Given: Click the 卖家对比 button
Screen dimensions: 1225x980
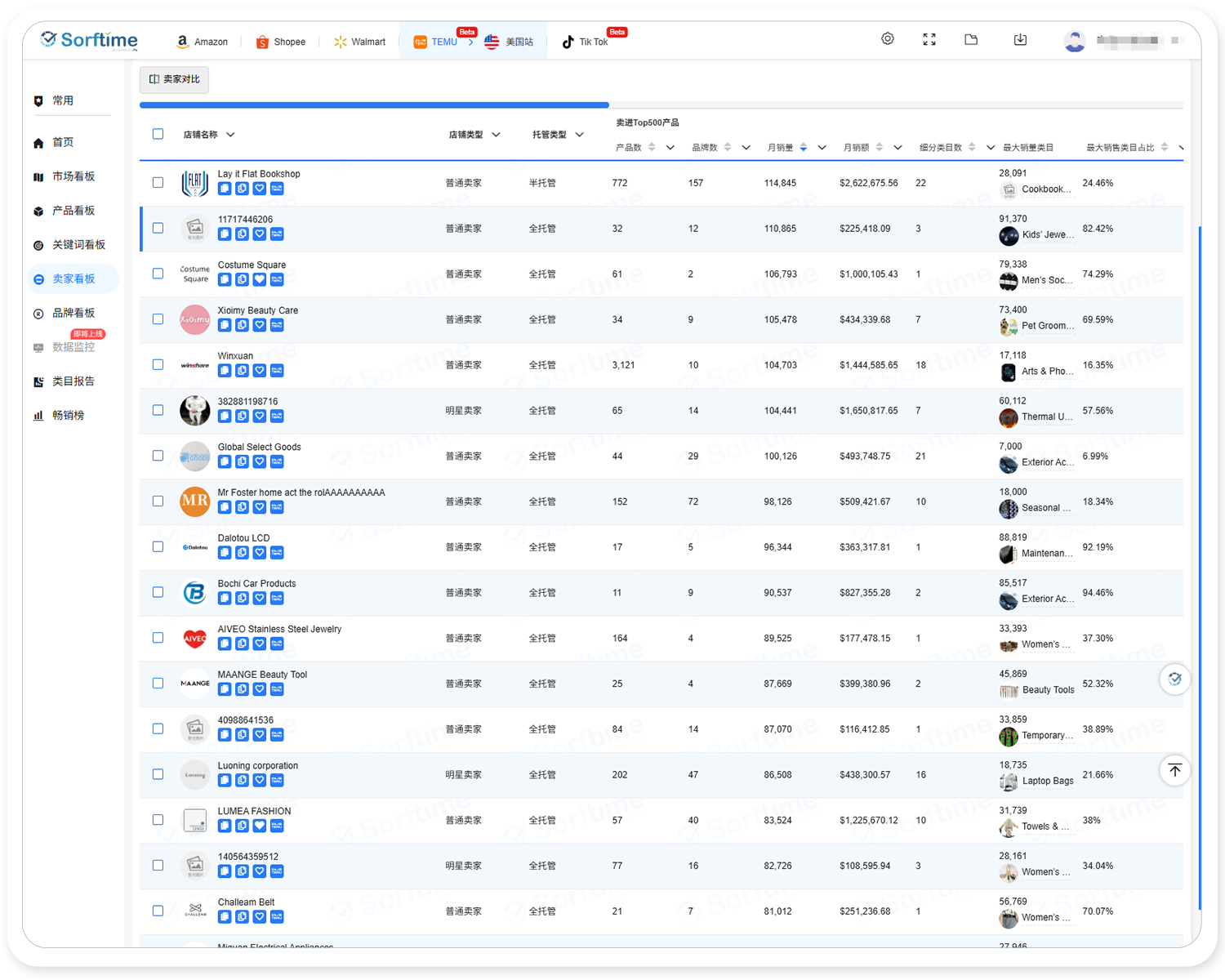Looking at the screenshot, I should pyautogui.click(x=175, y=79).
